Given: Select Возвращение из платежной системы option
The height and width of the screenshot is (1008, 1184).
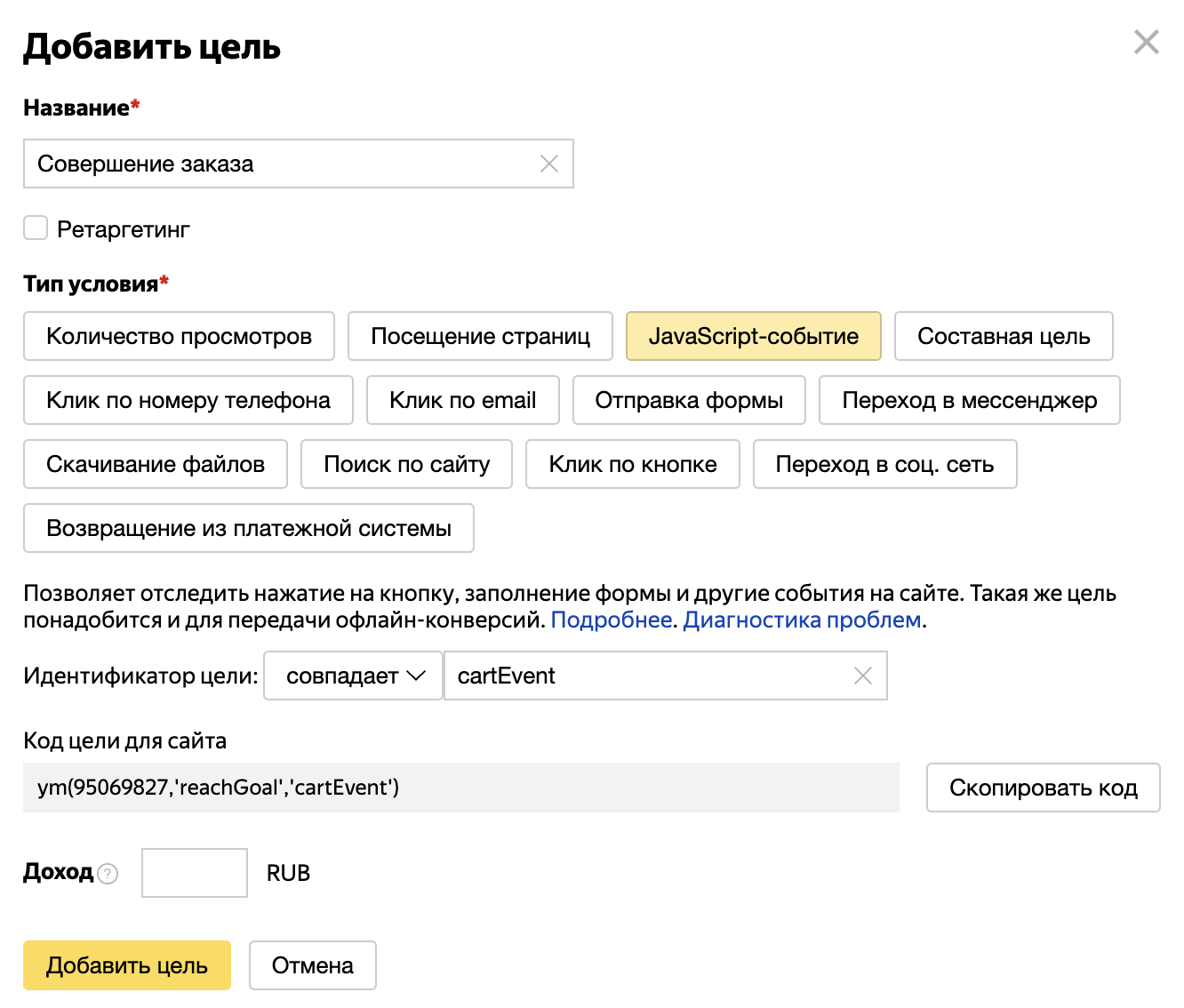Looking at the screenshot, I should click(x=248, y=528).
